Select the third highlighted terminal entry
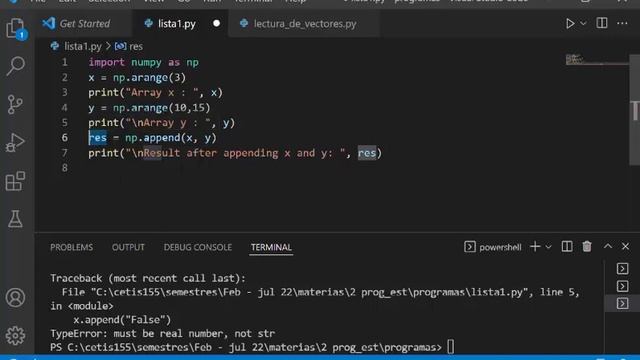Viewport: 640px width, 360px height. click(622, 304)
